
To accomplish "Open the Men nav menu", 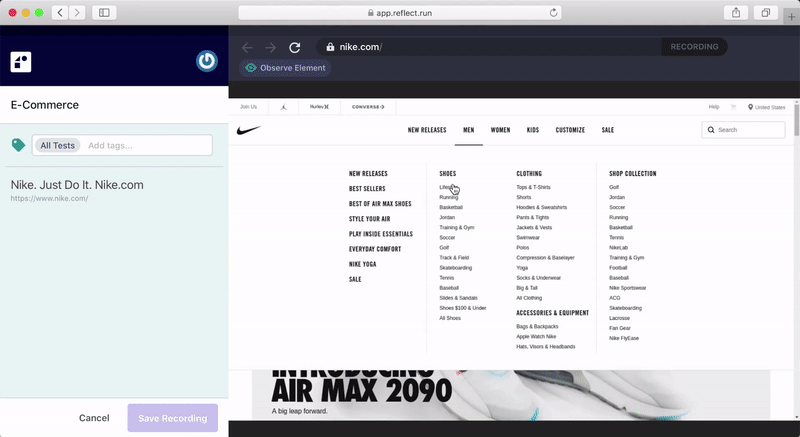I will (x=468, y=130).
